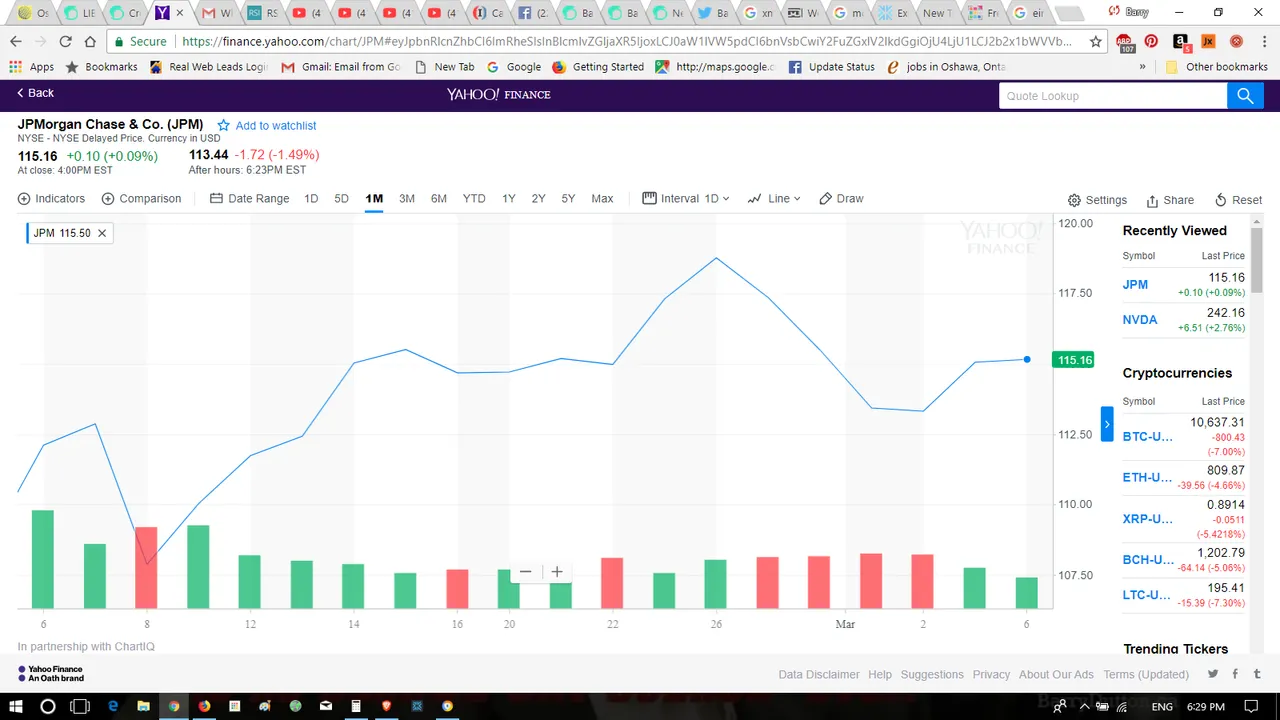Open the Date Range picker
The image size is (1280, 720).
[250, 199]
